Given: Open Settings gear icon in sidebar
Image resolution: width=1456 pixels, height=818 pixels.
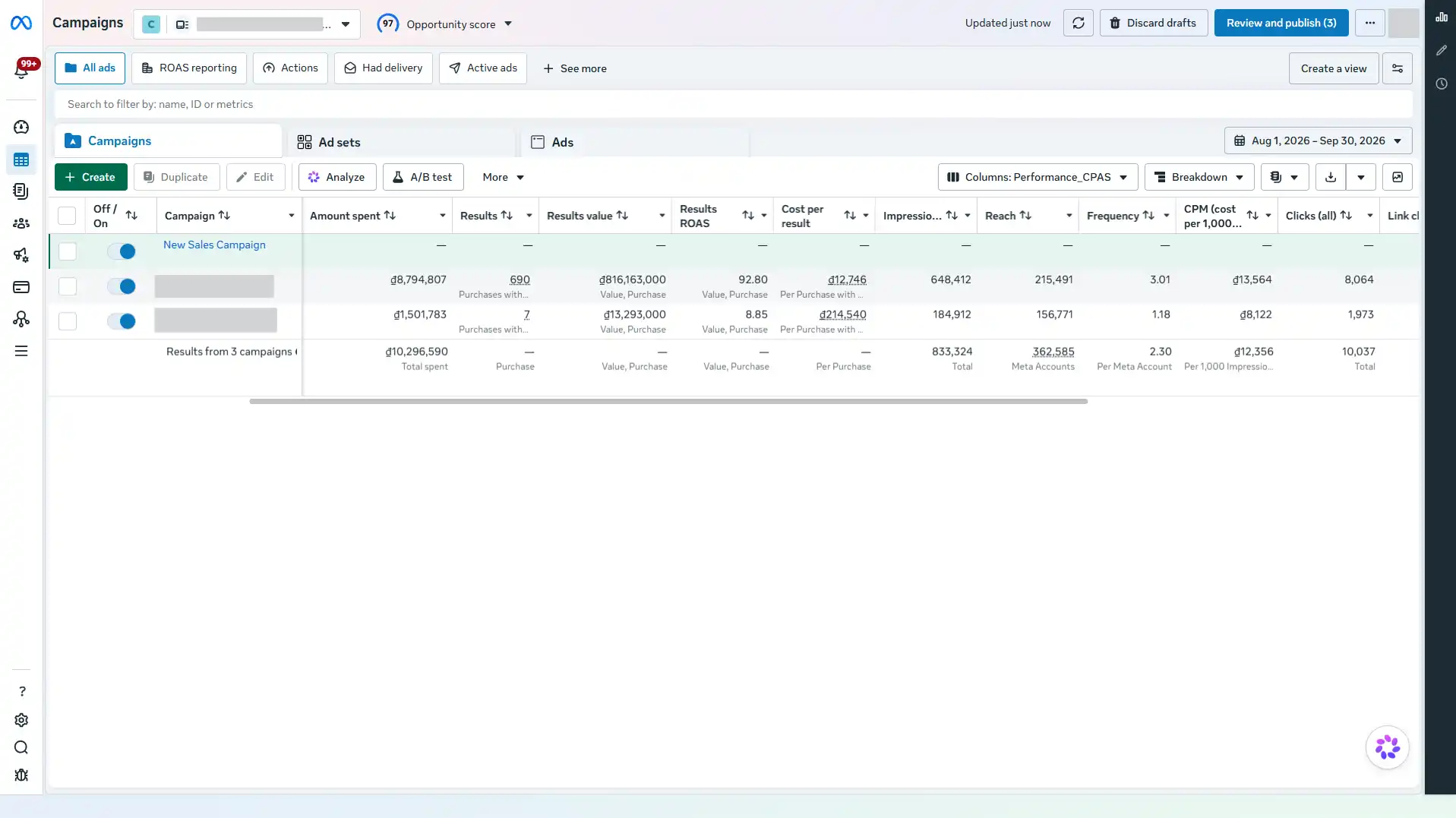Looking at the screenshot, I should click(21, 720).
